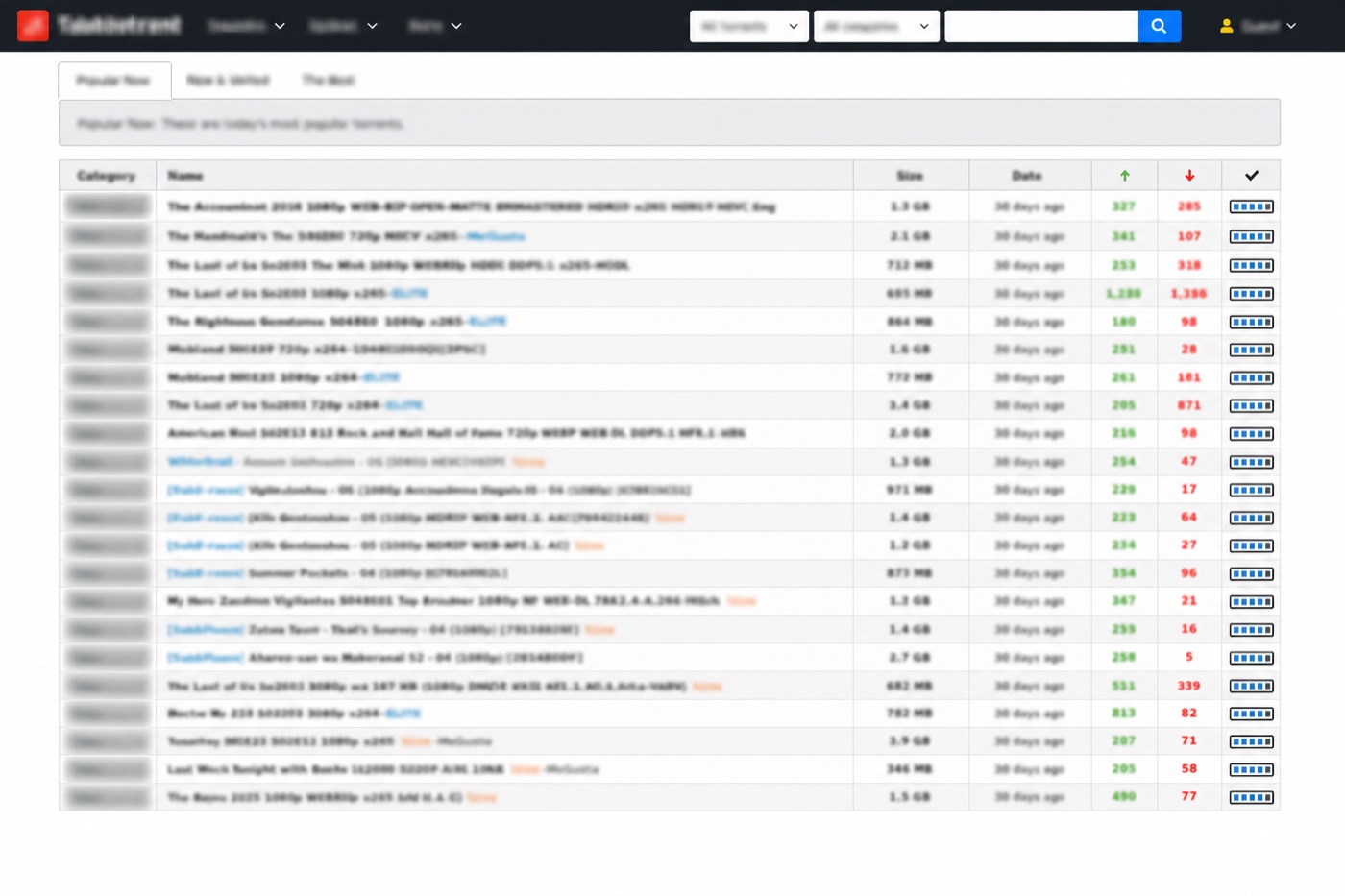Open the All categories filter dropdown
The image size is (1345, 896).
click(x=876, y=26)
